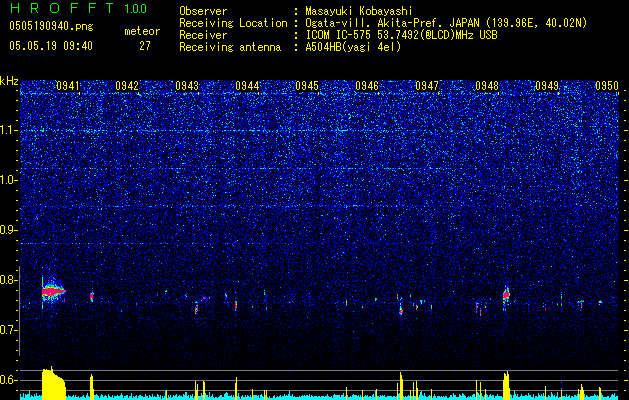The image size is (629, 400).
Task: Click the 'Receiver' field label
Action: pyautogui.click(x=203, y=35)
